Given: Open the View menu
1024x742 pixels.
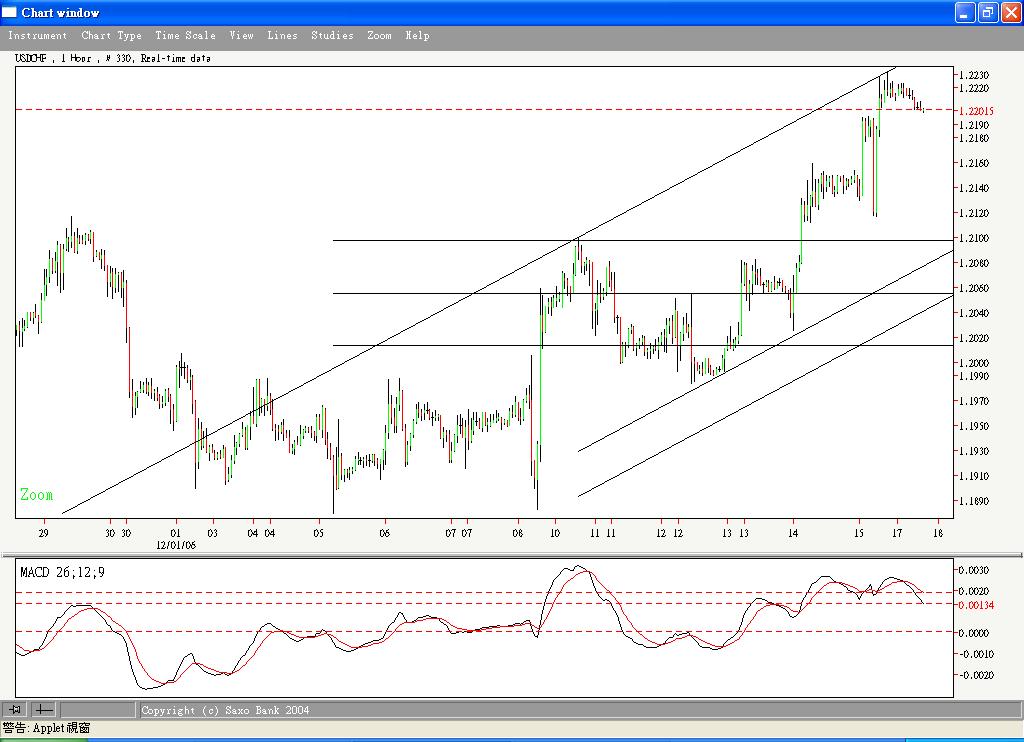Looking at the screenshot, I should 241,35.
